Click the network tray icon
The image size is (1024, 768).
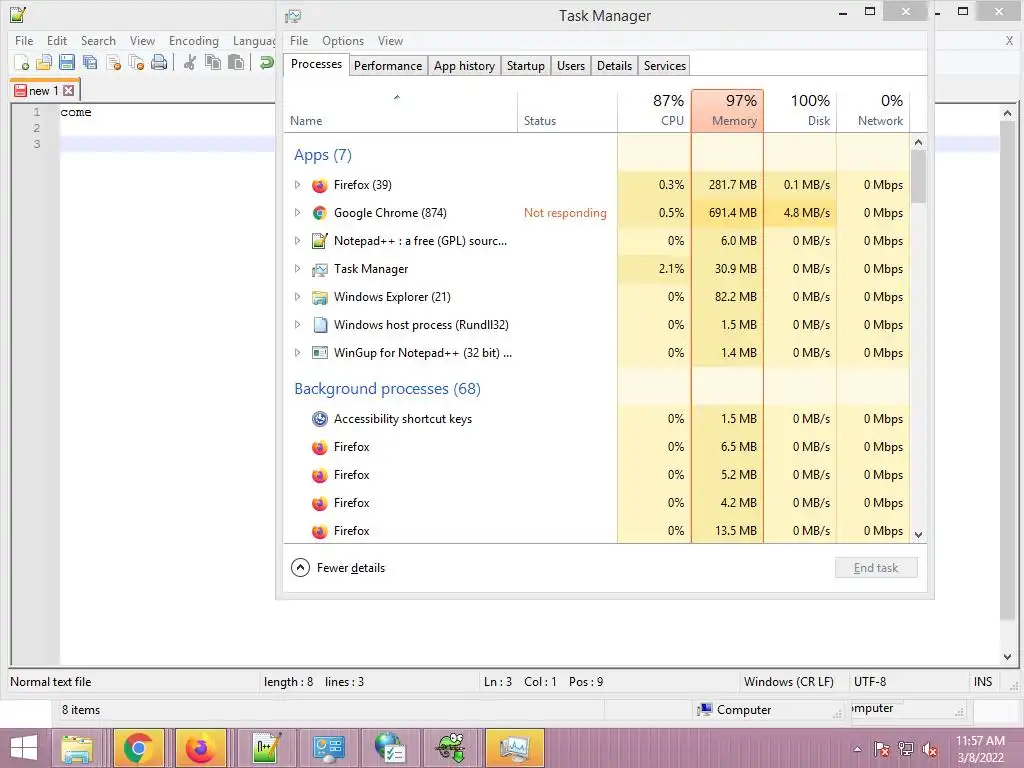tap(906, 749)
